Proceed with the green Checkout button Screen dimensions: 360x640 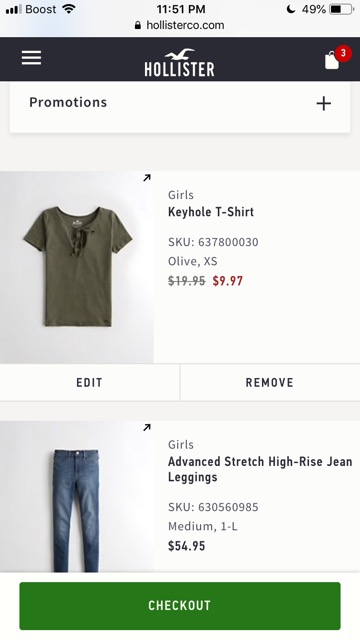[x=180, y=606]
